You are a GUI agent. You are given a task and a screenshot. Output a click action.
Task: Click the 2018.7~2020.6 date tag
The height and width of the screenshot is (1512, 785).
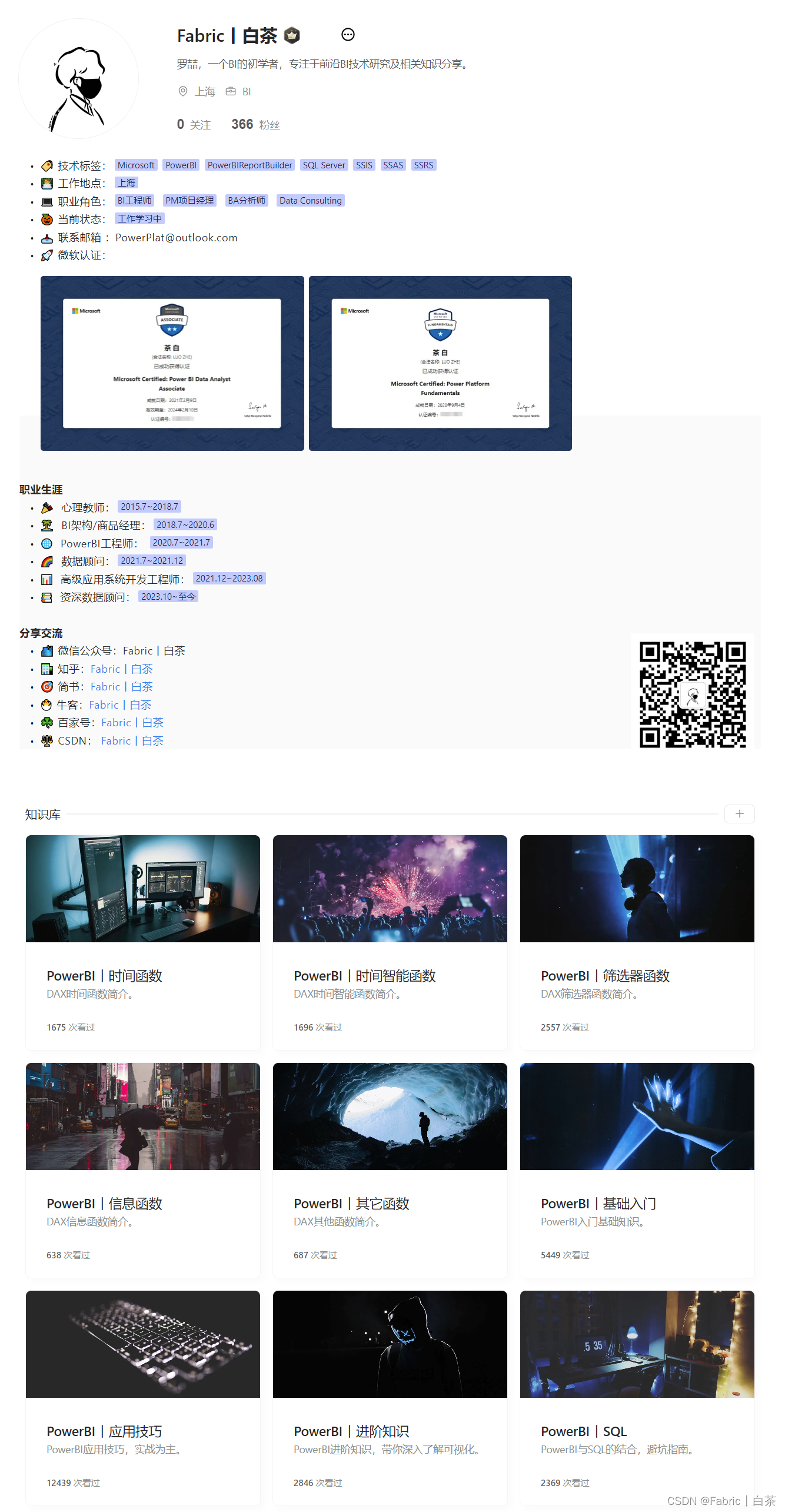[x=185, y=525]
